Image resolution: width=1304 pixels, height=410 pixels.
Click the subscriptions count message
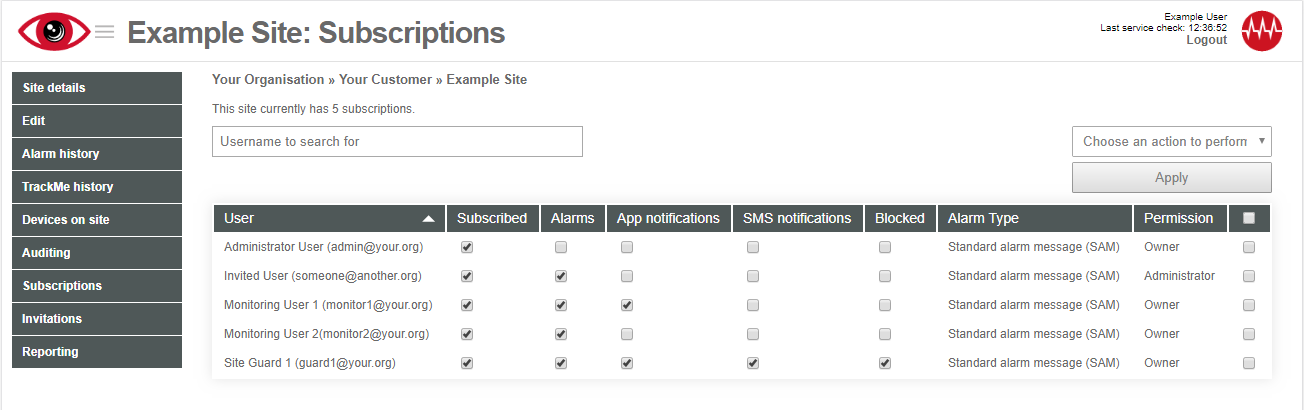coord(313,108)
